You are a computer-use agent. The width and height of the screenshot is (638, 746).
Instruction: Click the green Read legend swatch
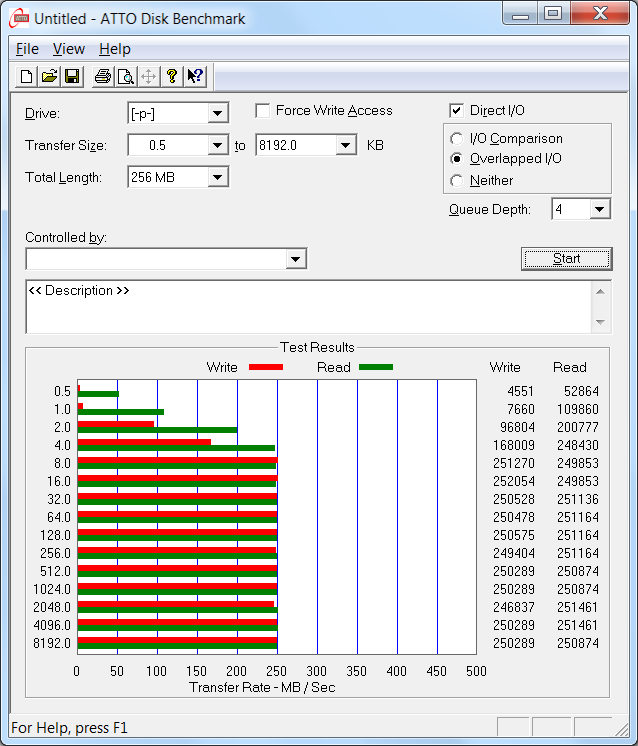pyautogui.click(x=376, y=367)
